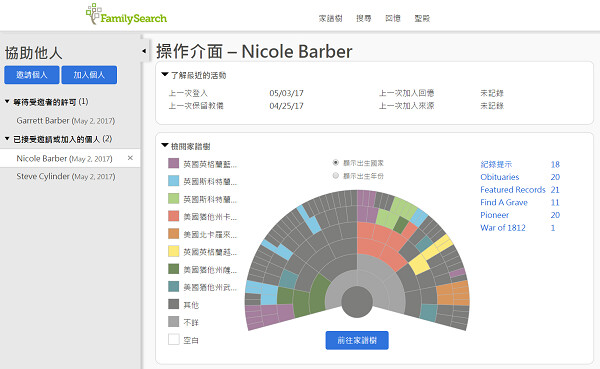Click the center circle of the fan chart

tap(357, 302)
